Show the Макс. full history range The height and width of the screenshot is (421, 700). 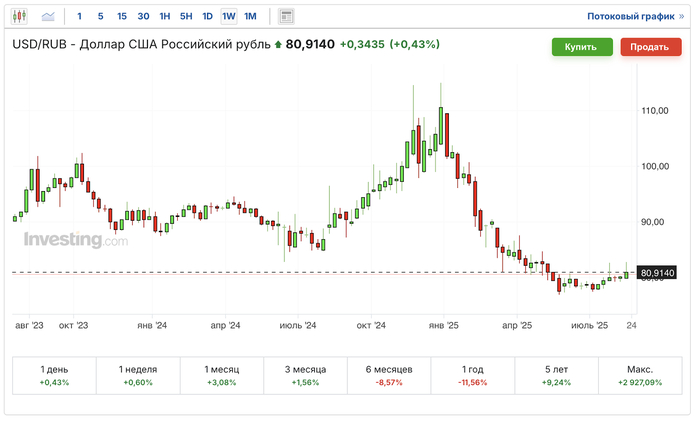coord(638,376)
